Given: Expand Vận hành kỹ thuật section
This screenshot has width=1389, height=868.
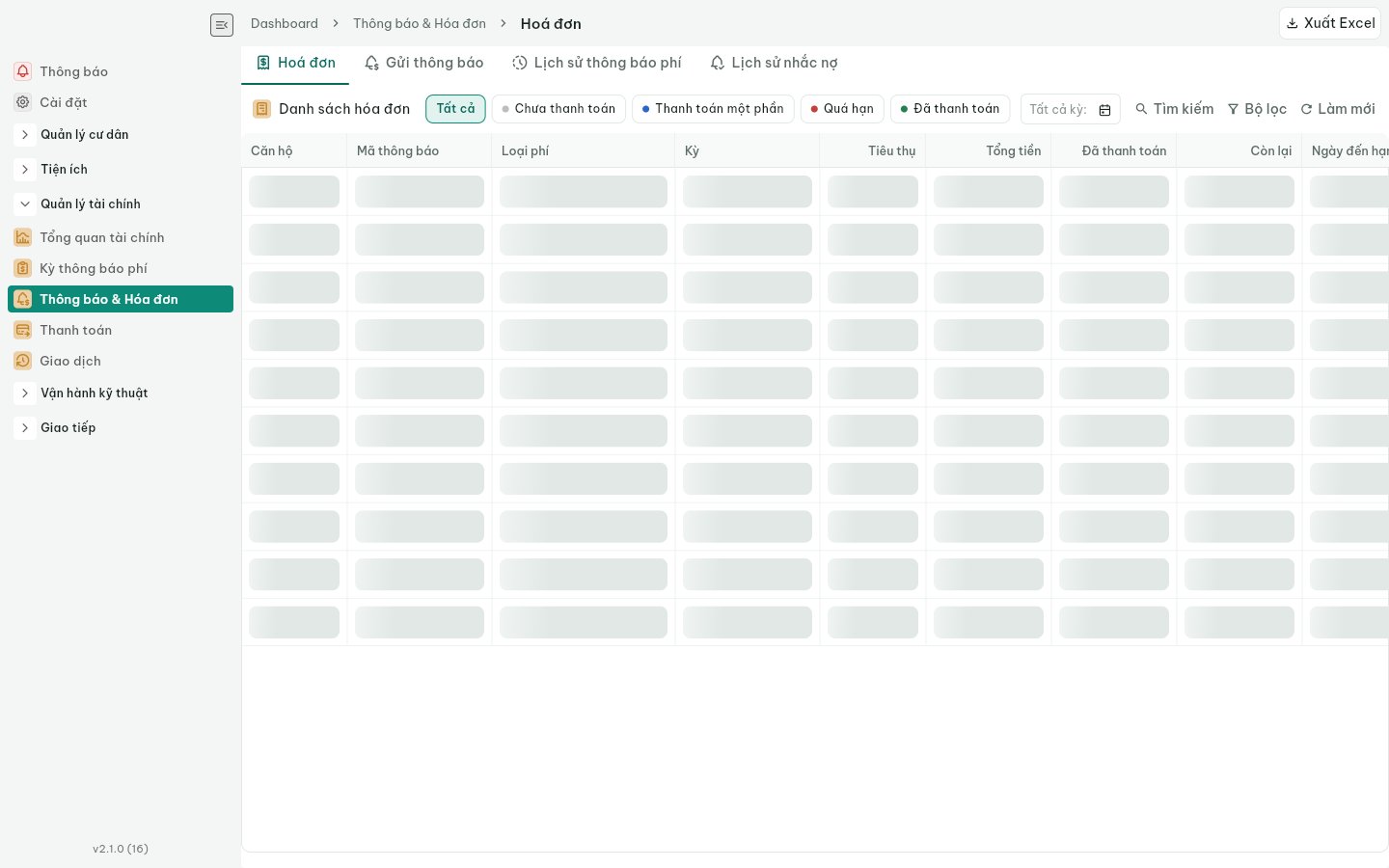Looking at the screenshot, I should tap(25, 393).
